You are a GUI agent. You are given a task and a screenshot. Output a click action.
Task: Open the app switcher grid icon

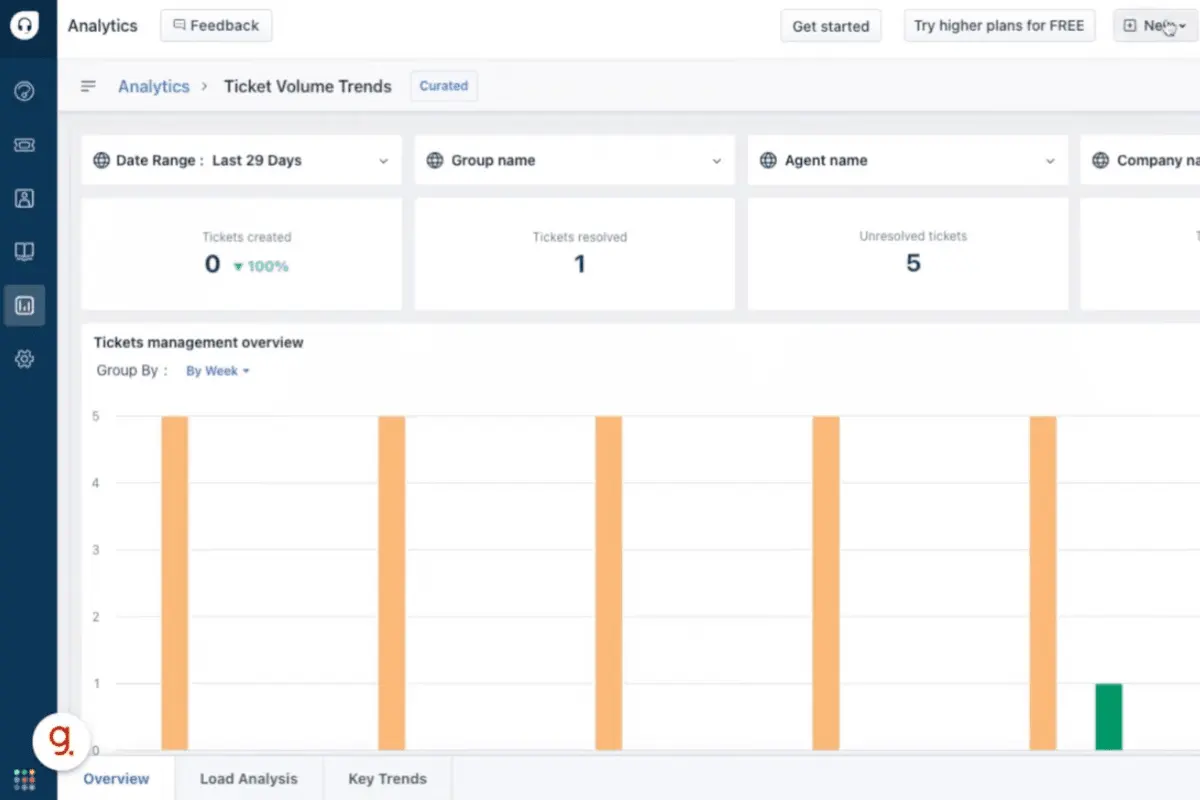coord(25,779)
